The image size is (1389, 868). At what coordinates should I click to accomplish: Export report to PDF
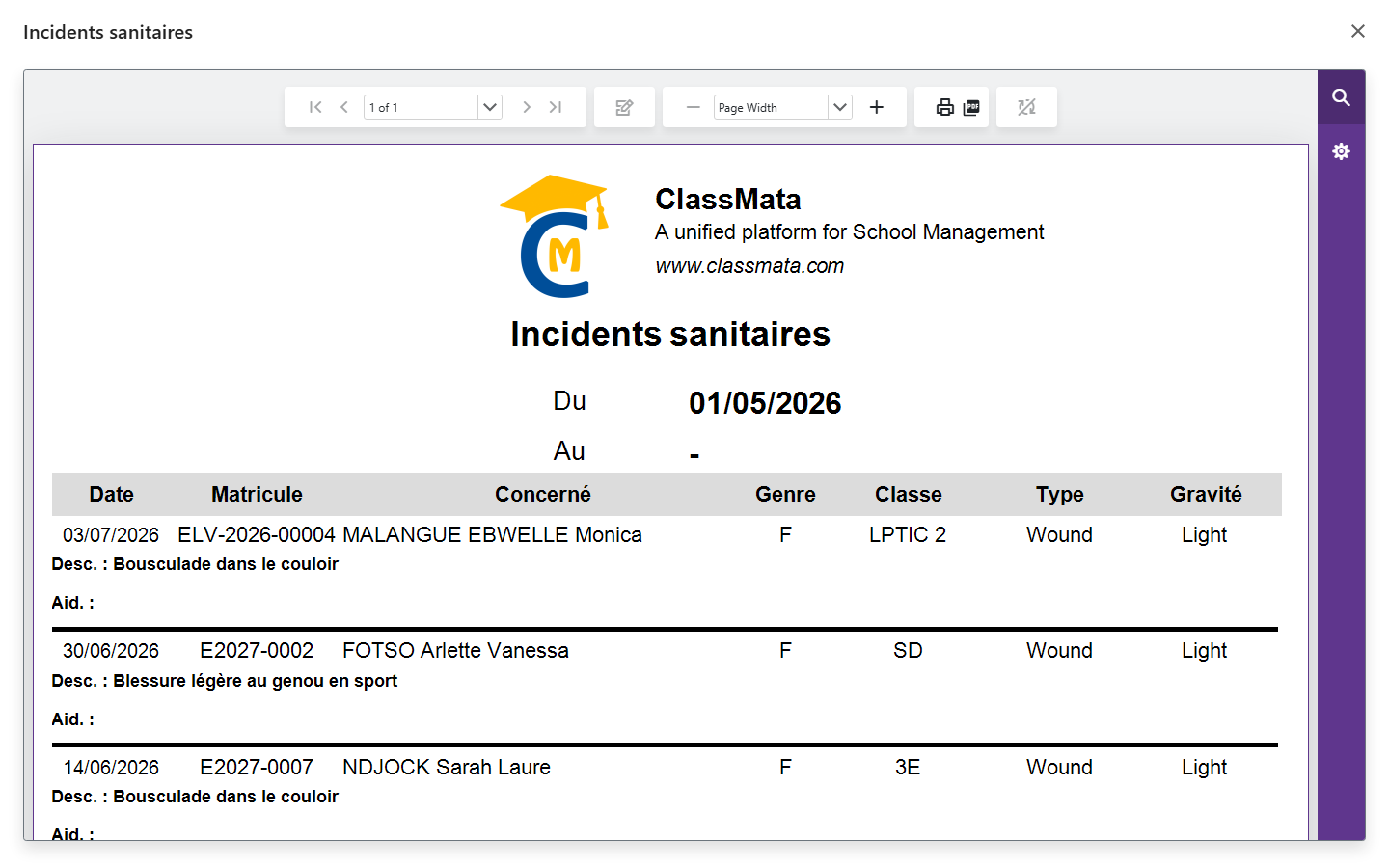971,107
